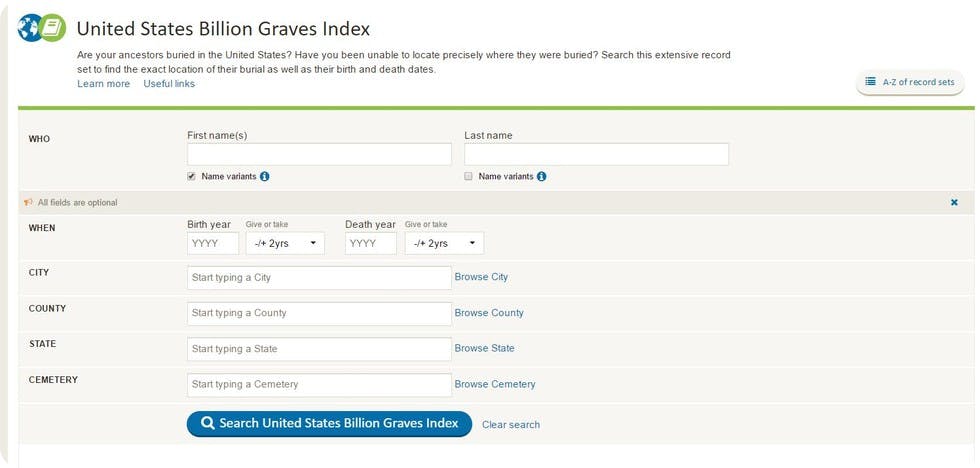Click the megaphone icon in the optional fields bar

click(28, 202)
